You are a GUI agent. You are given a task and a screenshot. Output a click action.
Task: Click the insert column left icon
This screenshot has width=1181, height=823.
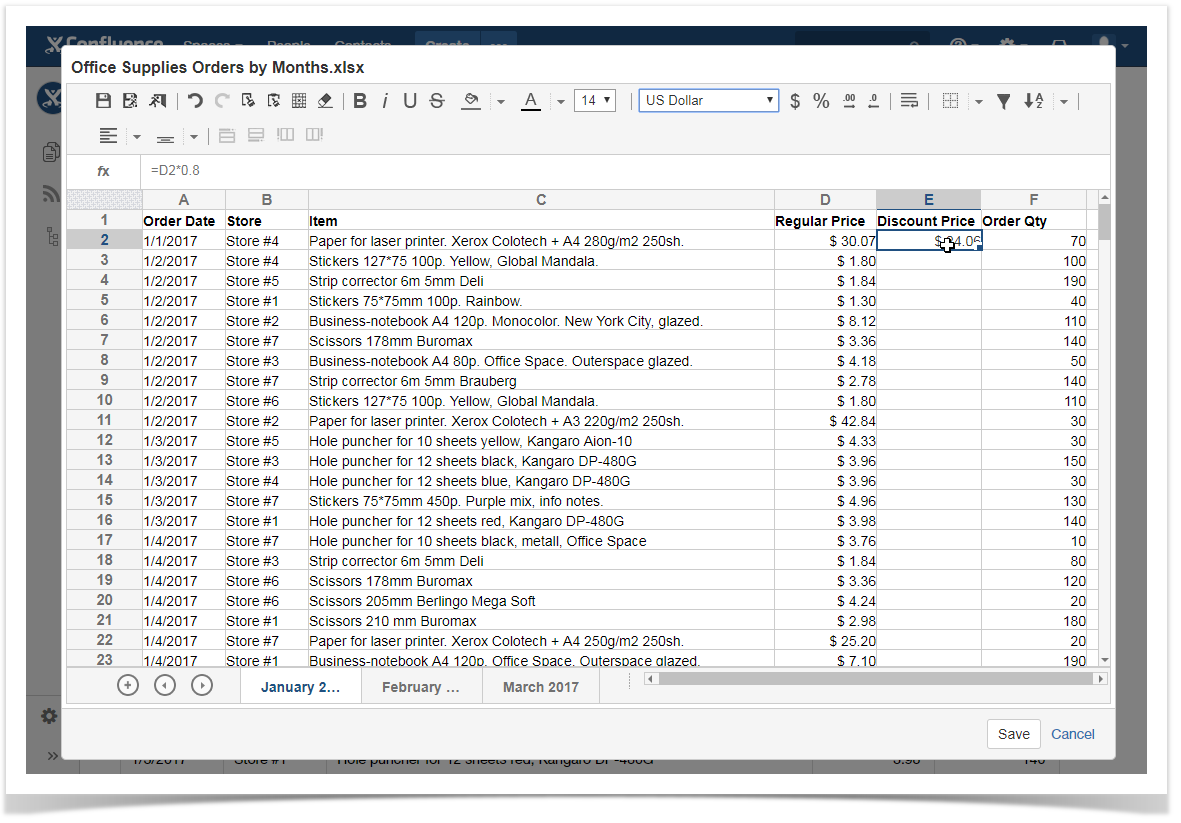pyautogui.click(x=285, y=135)
